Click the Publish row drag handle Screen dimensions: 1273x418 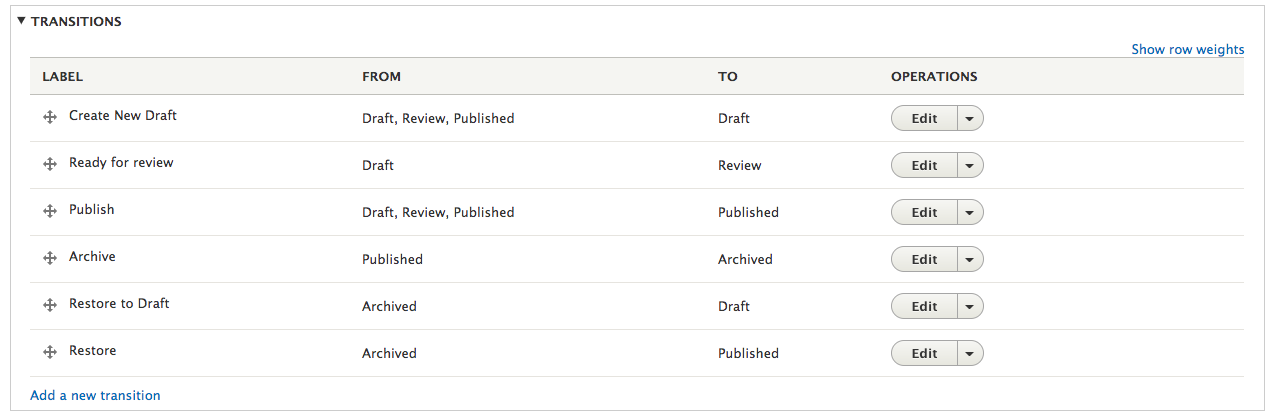pos(49,211)
